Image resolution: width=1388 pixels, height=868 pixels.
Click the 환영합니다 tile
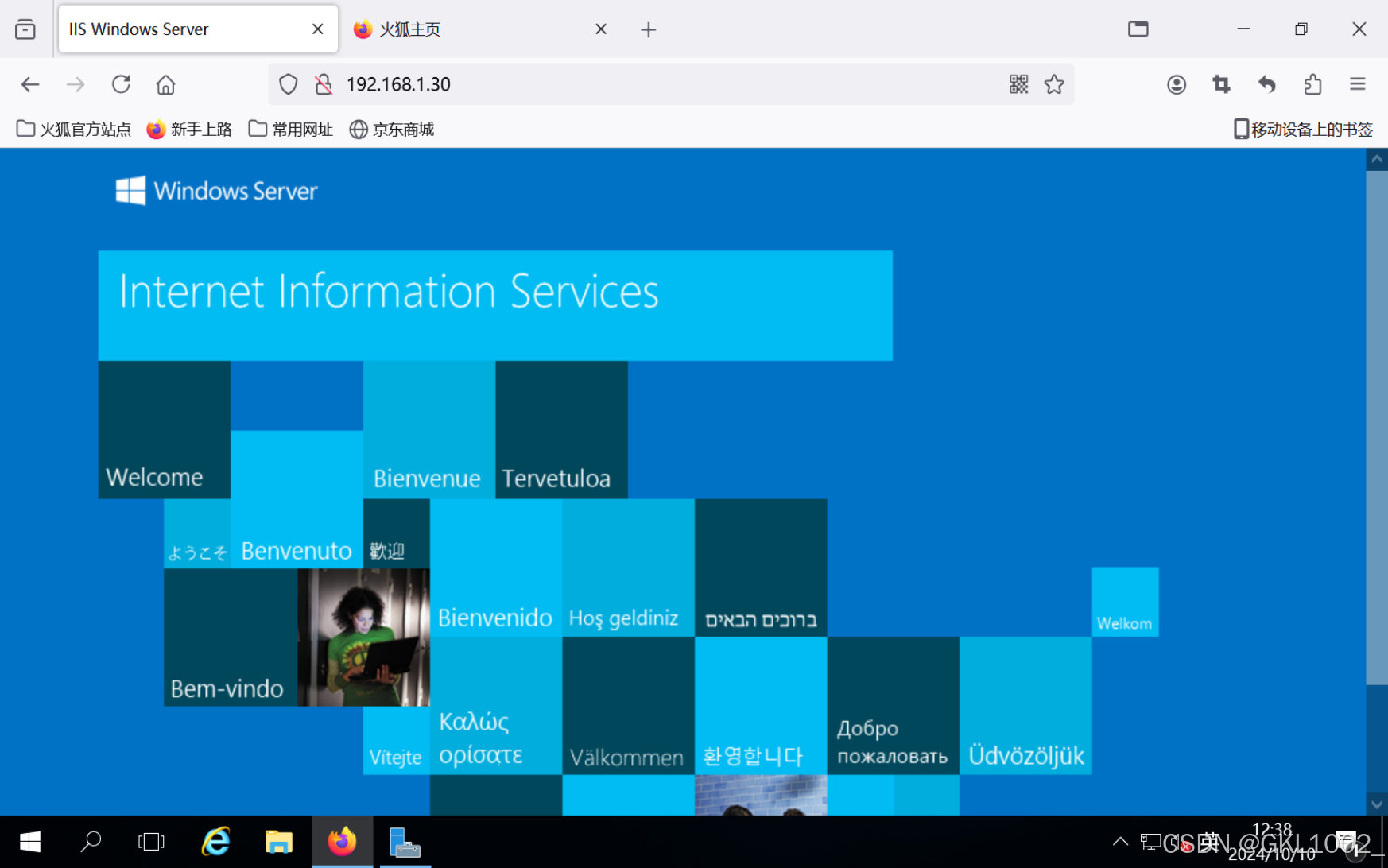coord(761,705)
